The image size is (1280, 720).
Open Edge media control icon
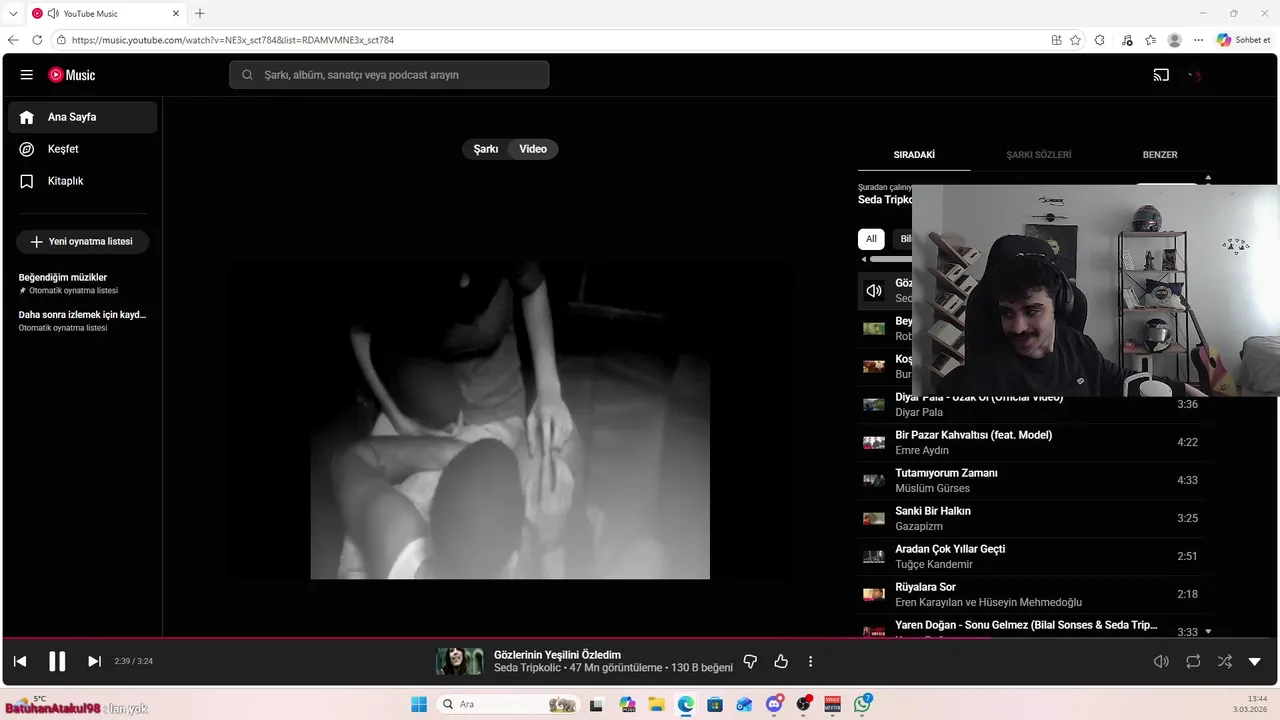tap(1127, 40)
